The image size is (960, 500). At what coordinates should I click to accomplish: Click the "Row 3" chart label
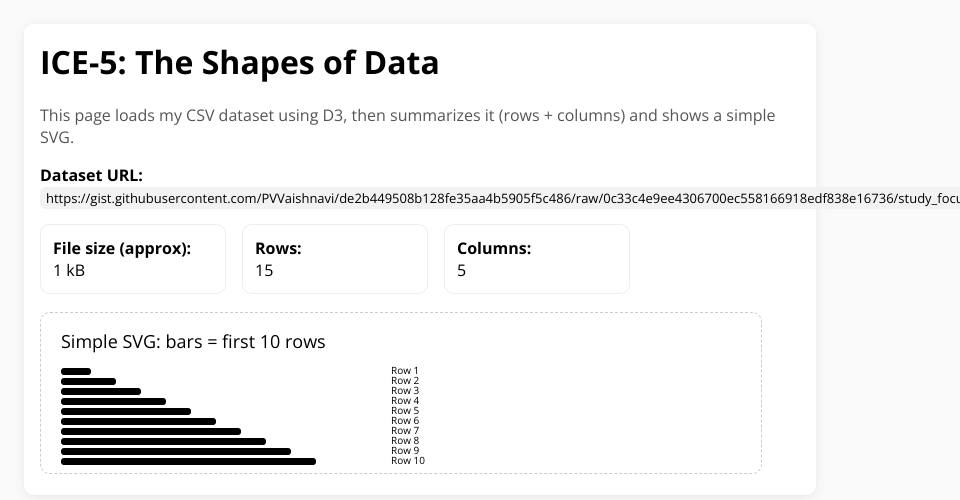click(x=405, y=391)
